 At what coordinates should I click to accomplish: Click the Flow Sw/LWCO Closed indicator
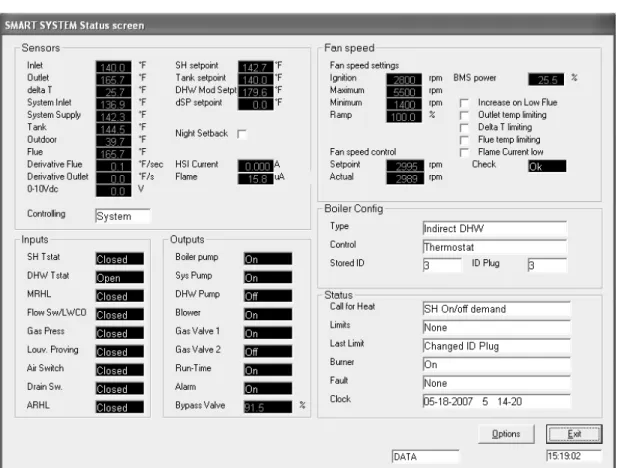[120, 314]
